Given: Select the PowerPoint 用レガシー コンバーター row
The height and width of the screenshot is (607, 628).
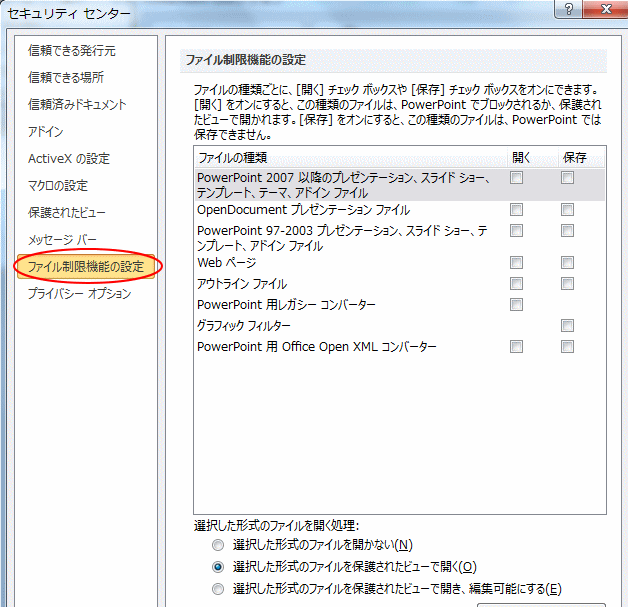Looking at the screenshot, I should pyautogui.click(x=400, y=305).
